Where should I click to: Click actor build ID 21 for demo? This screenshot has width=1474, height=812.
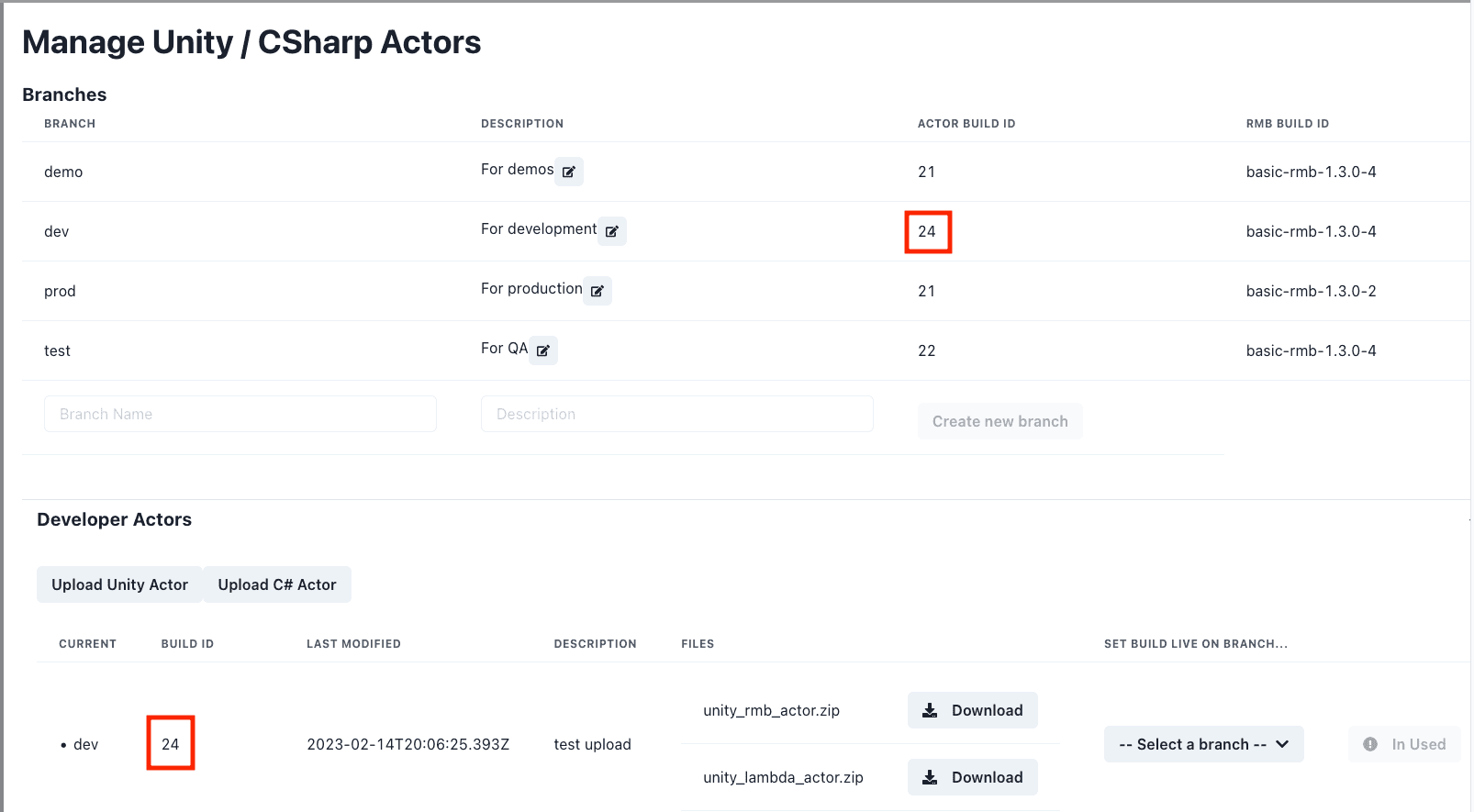[927, 172]
